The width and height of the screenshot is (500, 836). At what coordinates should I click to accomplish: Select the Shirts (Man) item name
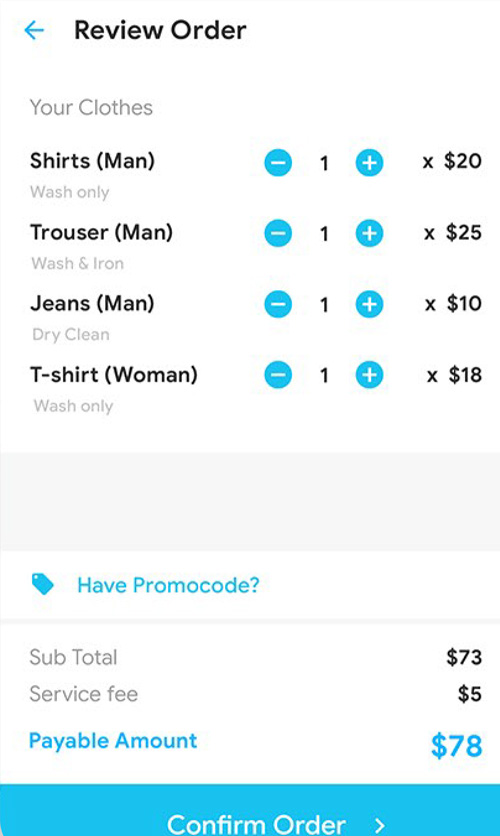[92, 160]
